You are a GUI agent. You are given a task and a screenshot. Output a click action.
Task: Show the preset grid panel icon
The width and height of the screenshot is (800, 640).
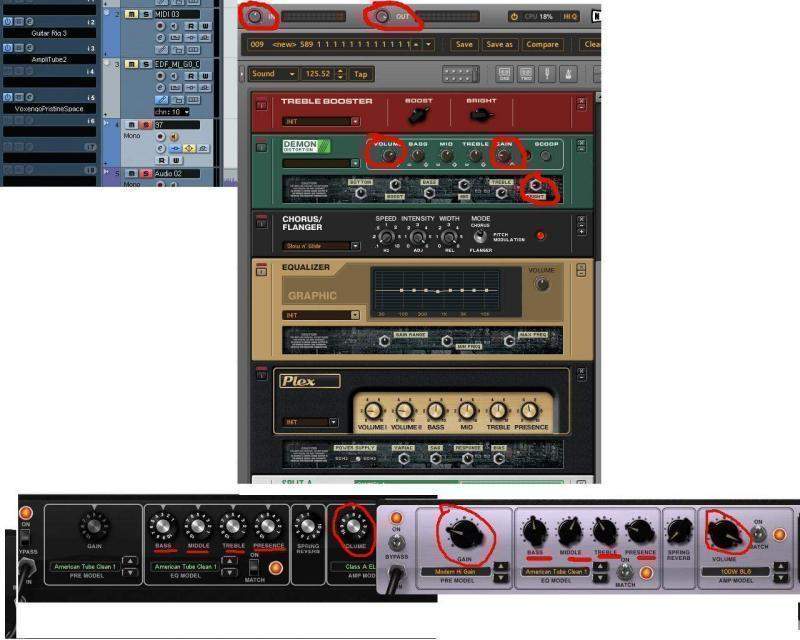pyautogui.click(x=461, y=75)
